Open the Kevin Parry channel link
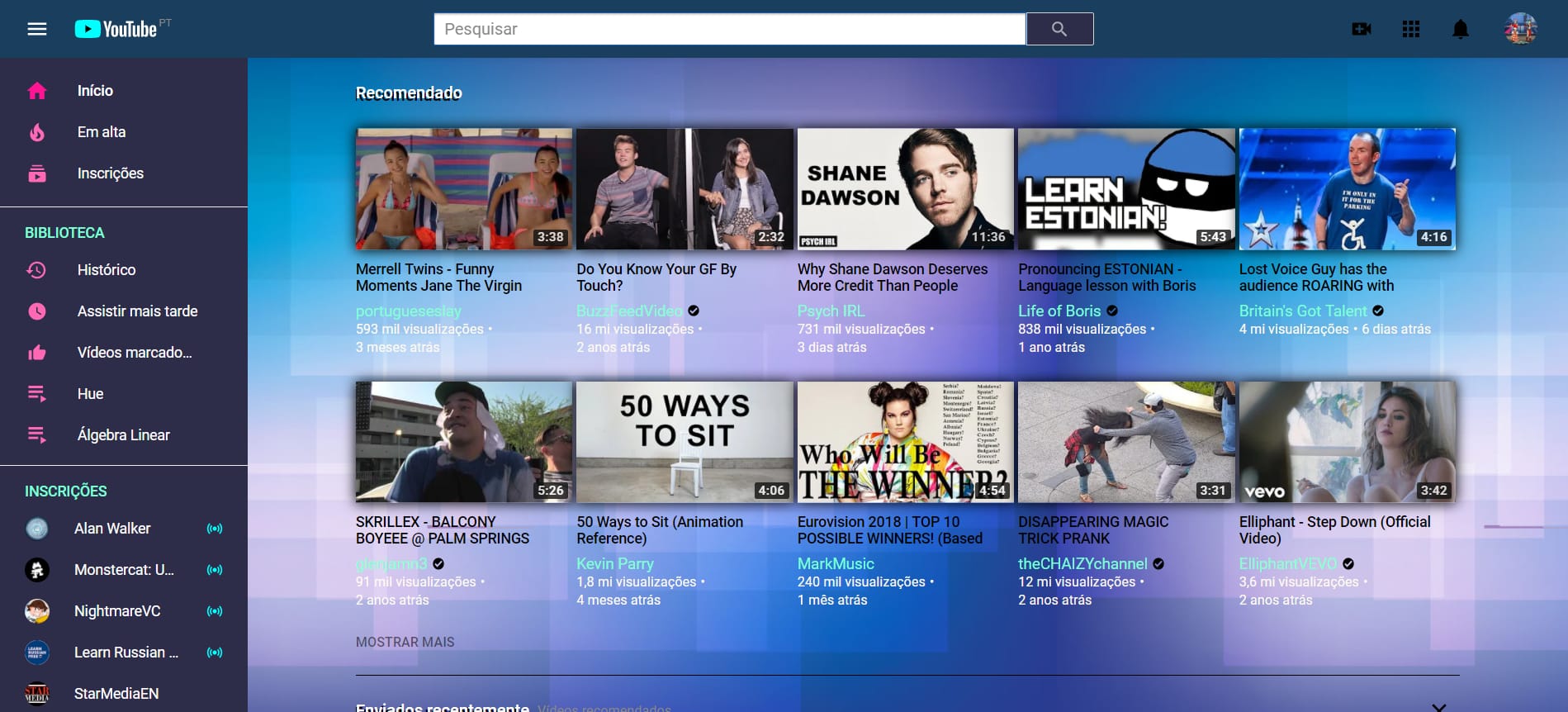 tap(615, 563)
